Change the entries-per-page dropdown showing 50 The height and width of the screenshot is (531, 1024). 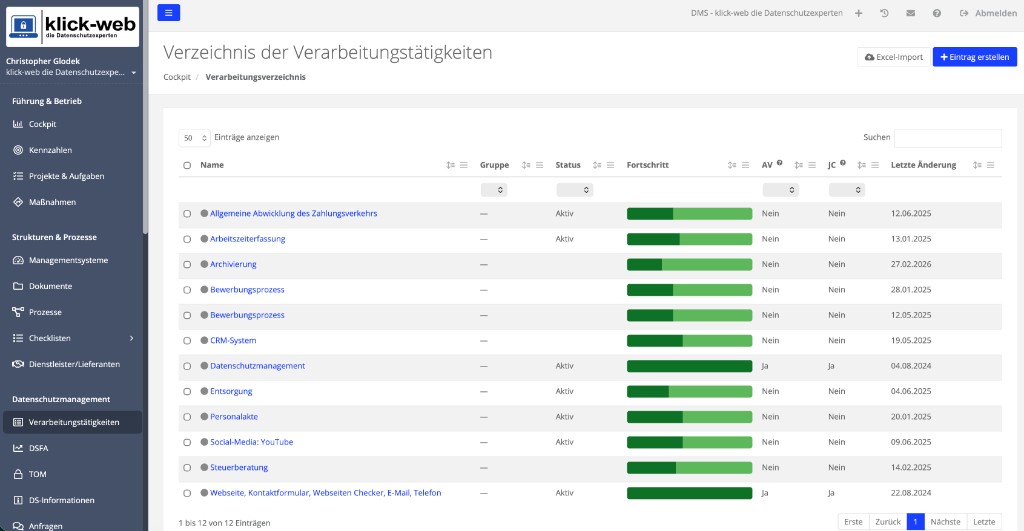tap(195, 138)
